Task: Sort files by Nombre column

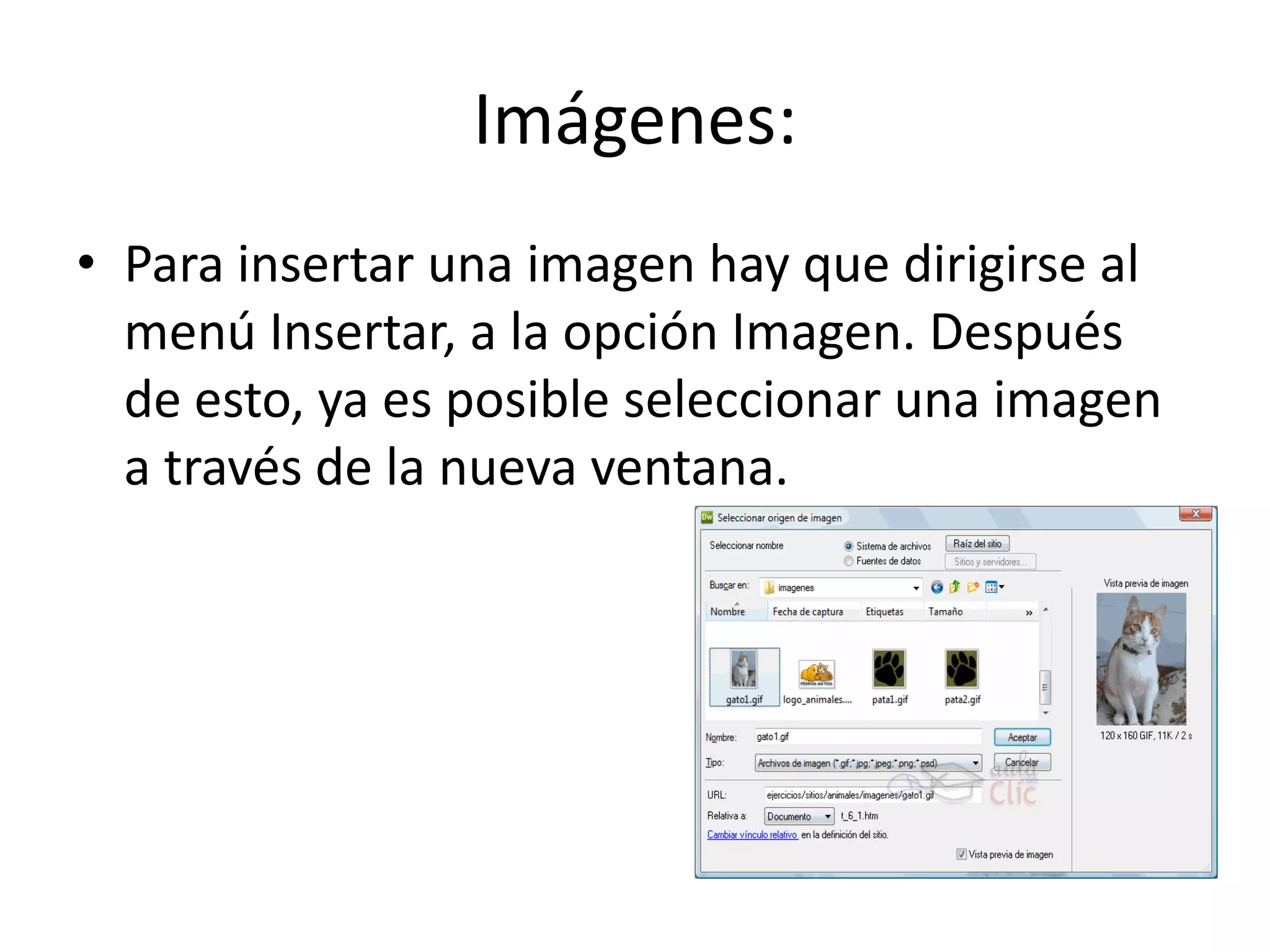Action: click(x=736, y=612)
